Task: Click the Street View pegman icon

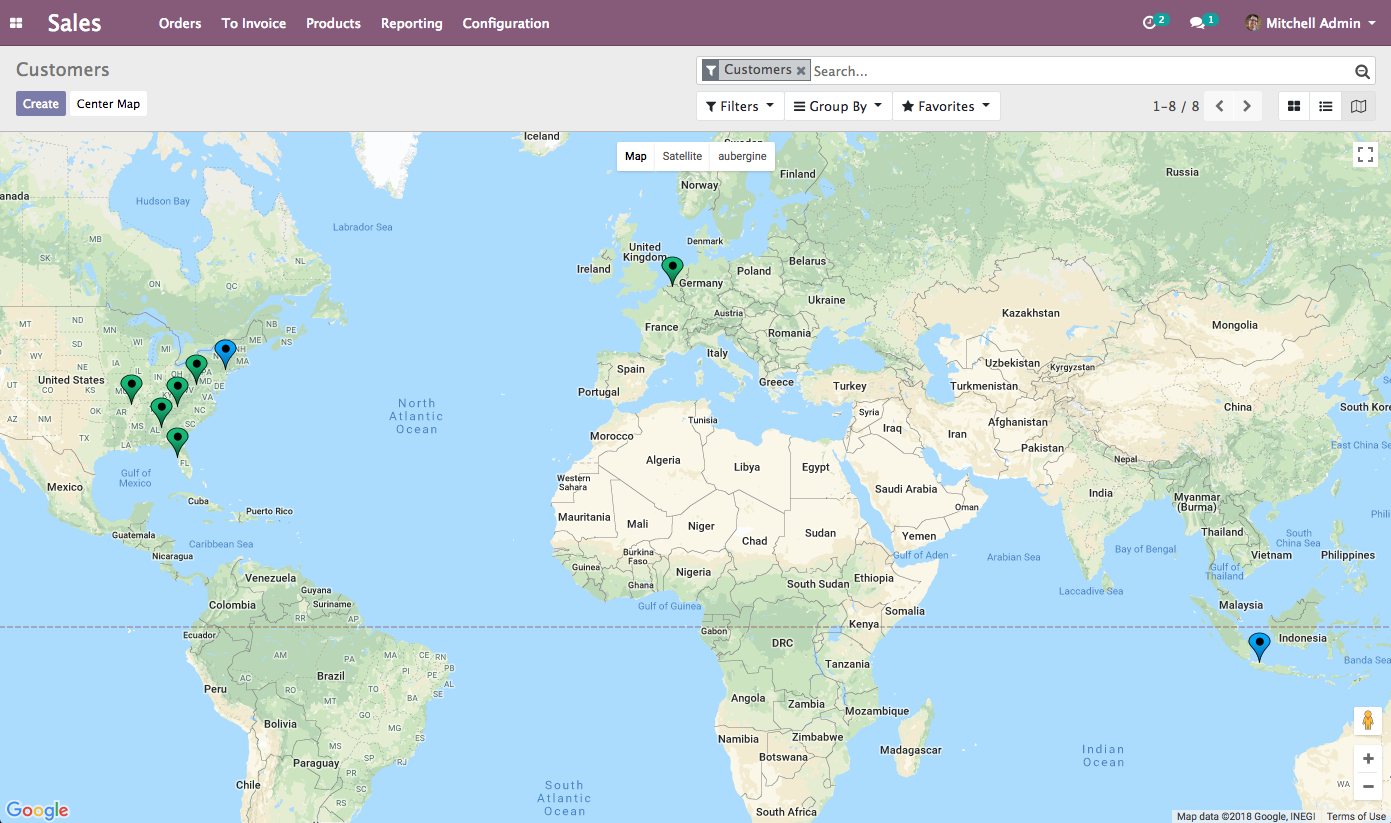Action: point(1367,721)
